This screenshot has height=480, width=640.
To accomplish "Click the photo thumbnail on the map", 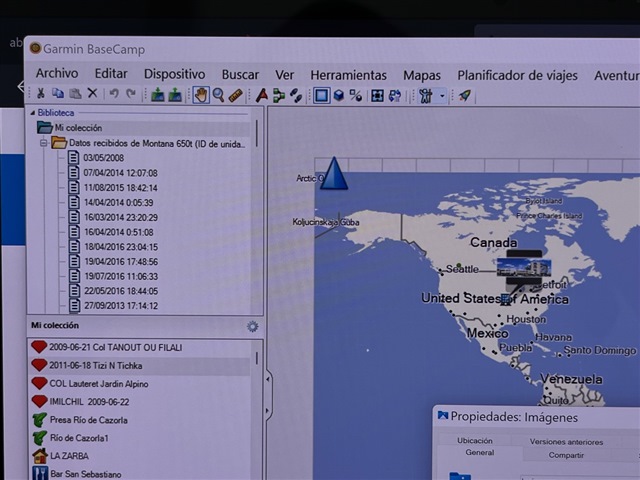I will [x=524, y=268].
